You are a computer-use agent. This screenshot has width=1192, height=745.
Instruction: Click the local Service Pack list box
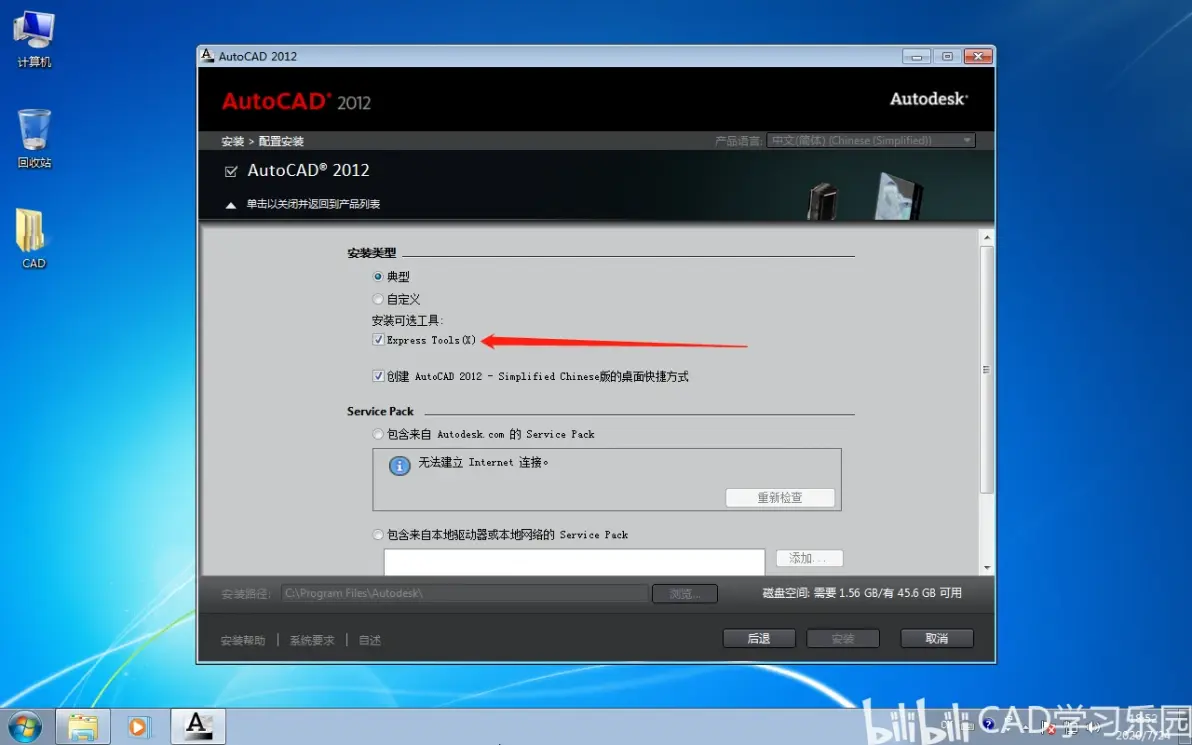coord(574,563)
